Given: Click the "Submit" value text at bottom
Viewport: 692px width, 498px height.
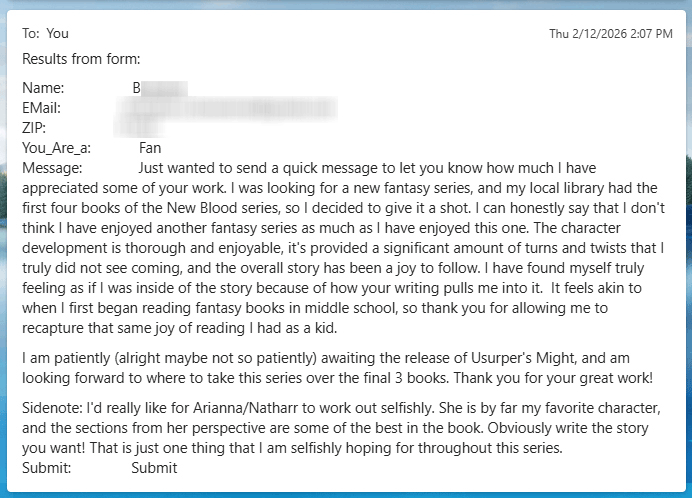Looking at the screenshot, I should (154, 468).
